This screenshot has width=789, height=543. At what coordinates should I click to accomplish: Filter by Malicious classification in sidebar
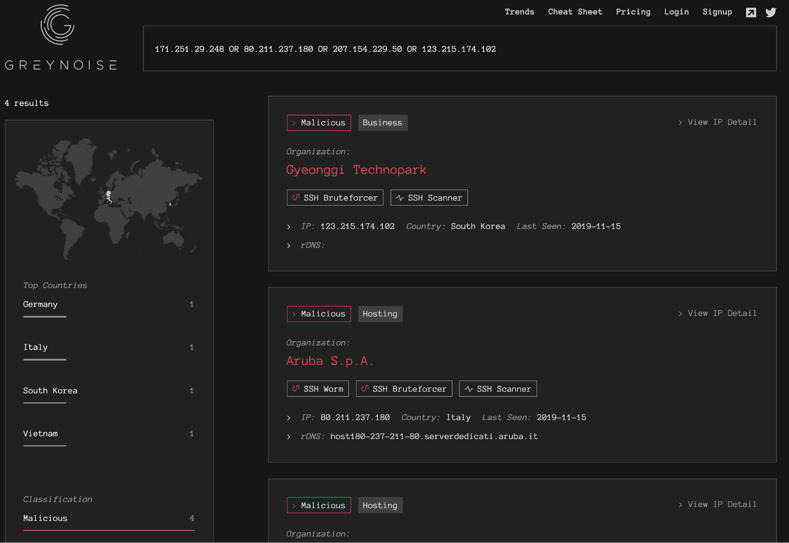[x=109, y=520]
